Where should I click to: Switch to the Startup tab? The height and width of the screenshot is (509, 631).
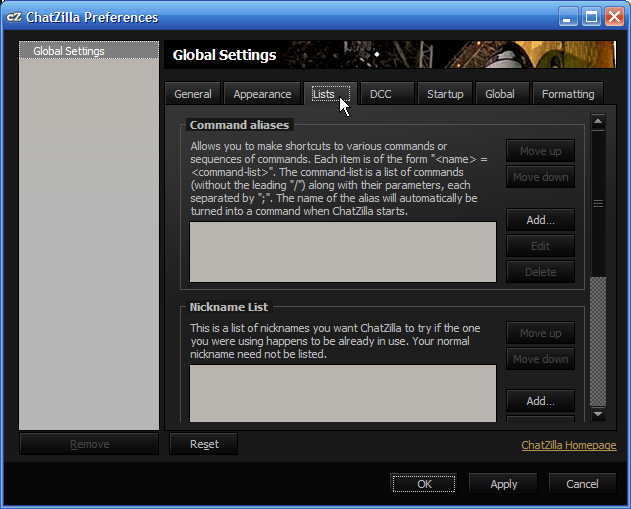point(445,94)
